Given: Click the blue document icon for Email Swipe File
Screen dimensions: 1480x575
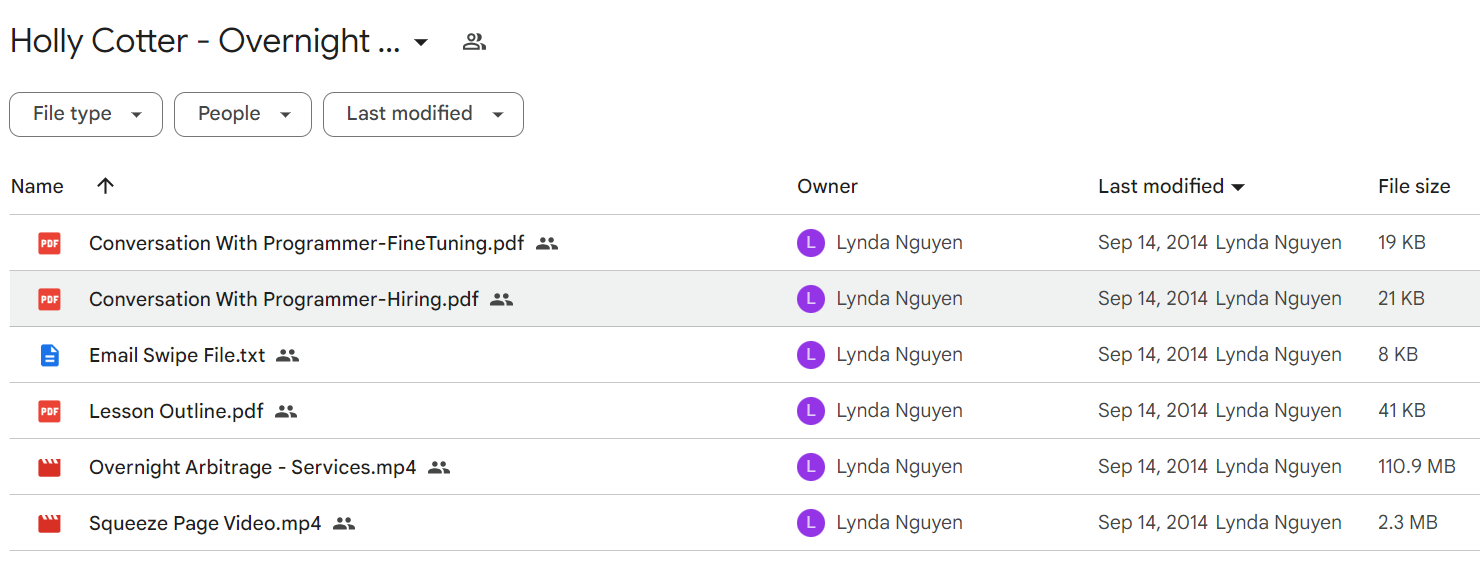Looking at the screenshot, I should (x=49, y=355).
